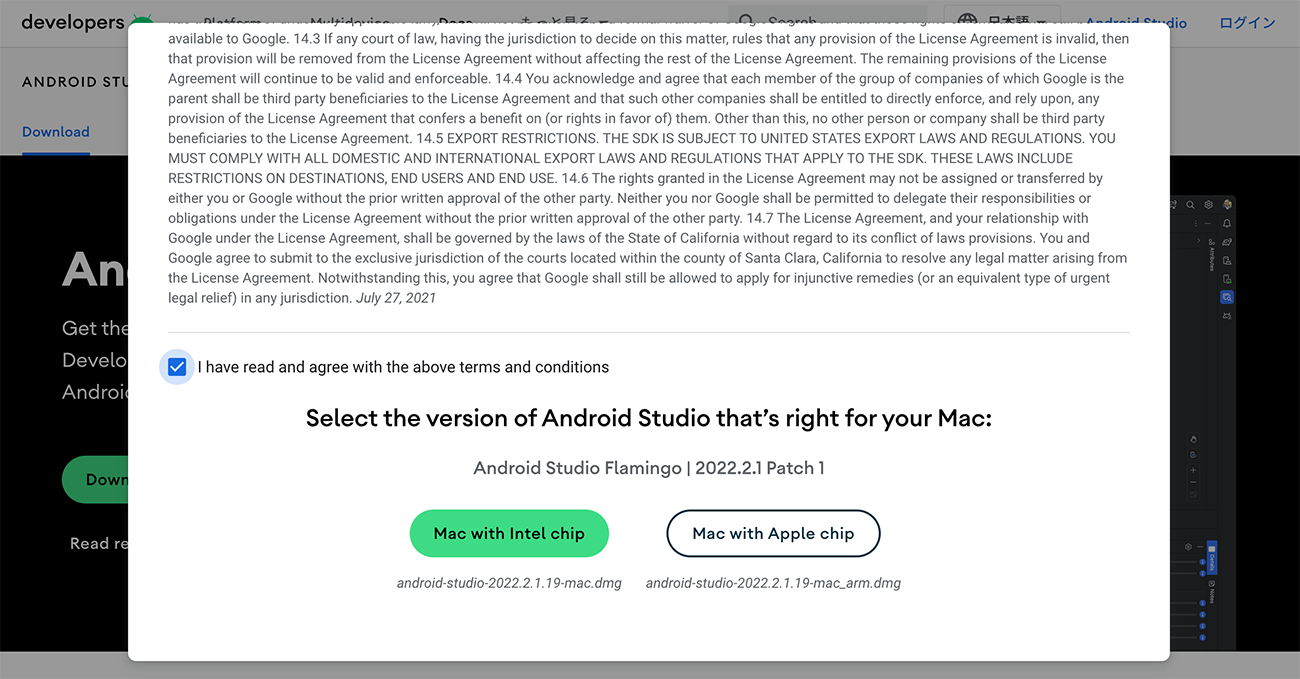The image size is (1300, 679).
Task: Select the android-studio-2022.2.1.19-mac.dmg filename text
Action: (x=509, y=583)
